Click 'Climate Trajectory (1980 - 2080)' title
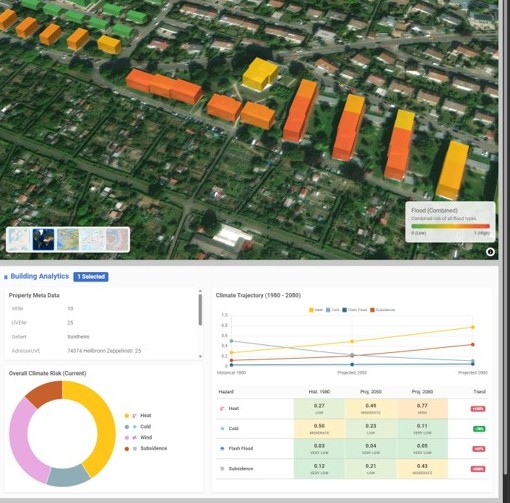The width and height of the screenshot is (510, 503). tap(258, 295)
